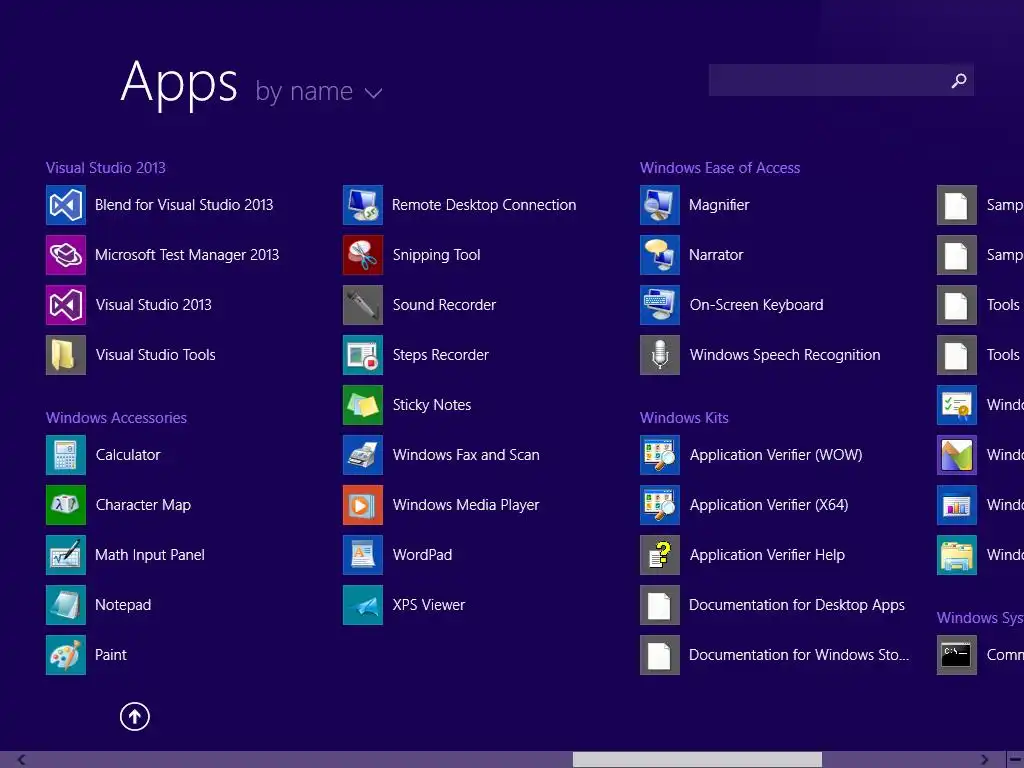1024x768 pixels.
Task: Open the XPS Viewer icon
Action: (x=362, y=605)
